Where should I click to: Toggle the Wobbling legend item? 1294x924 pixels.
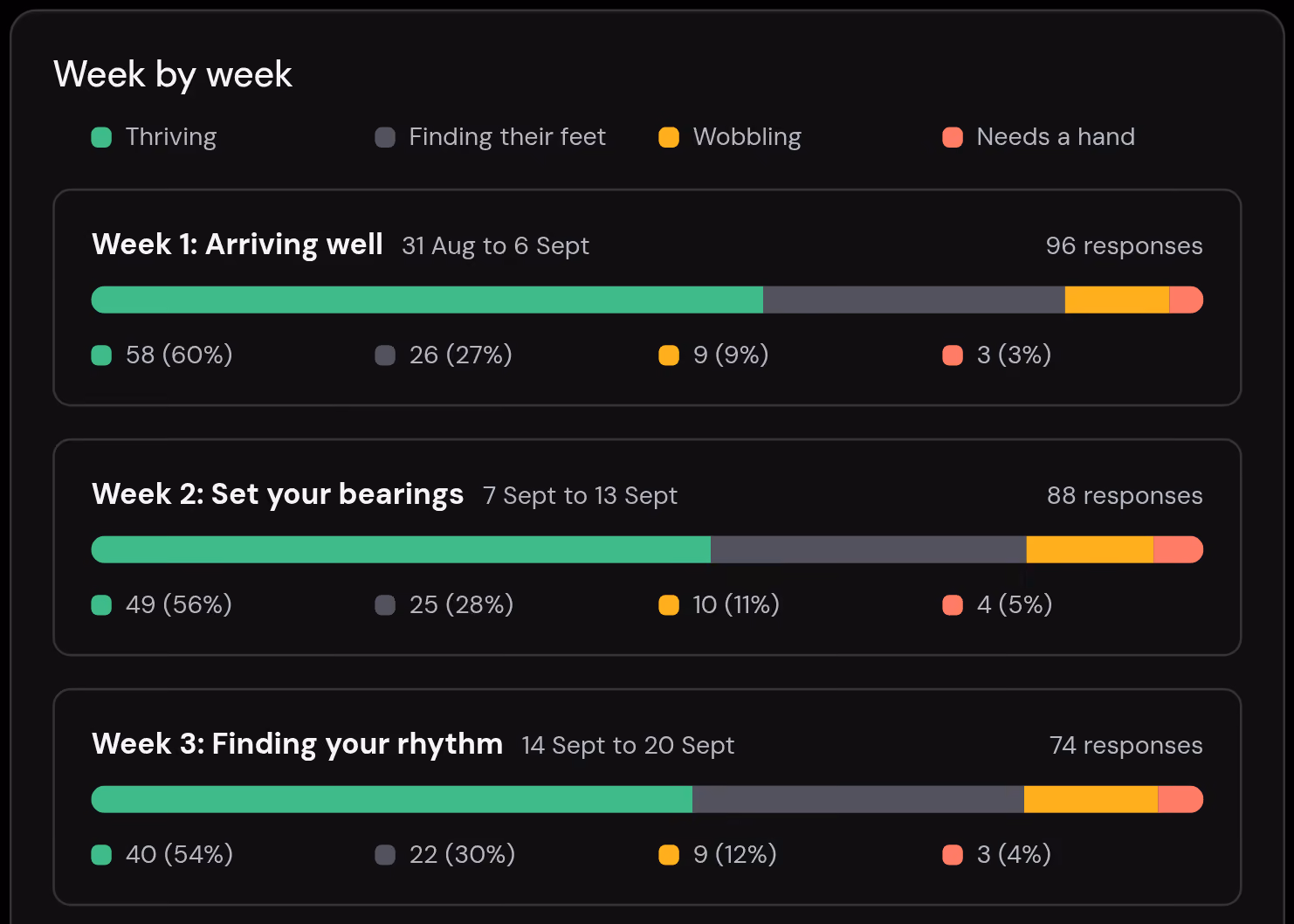click(x=730, y=137)
